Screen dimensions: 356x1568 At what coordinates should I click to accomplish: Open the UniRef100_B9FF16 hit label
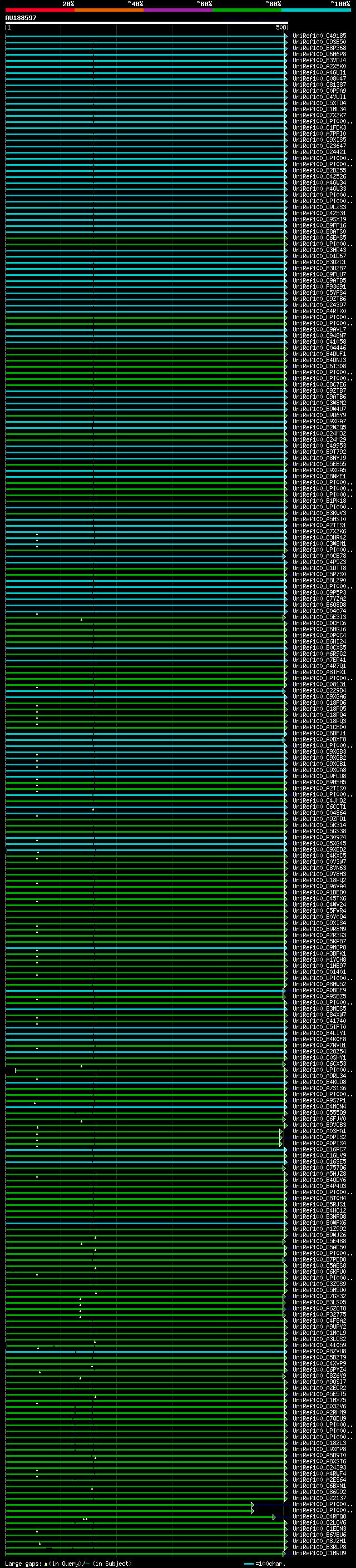[x=319, y=226]
